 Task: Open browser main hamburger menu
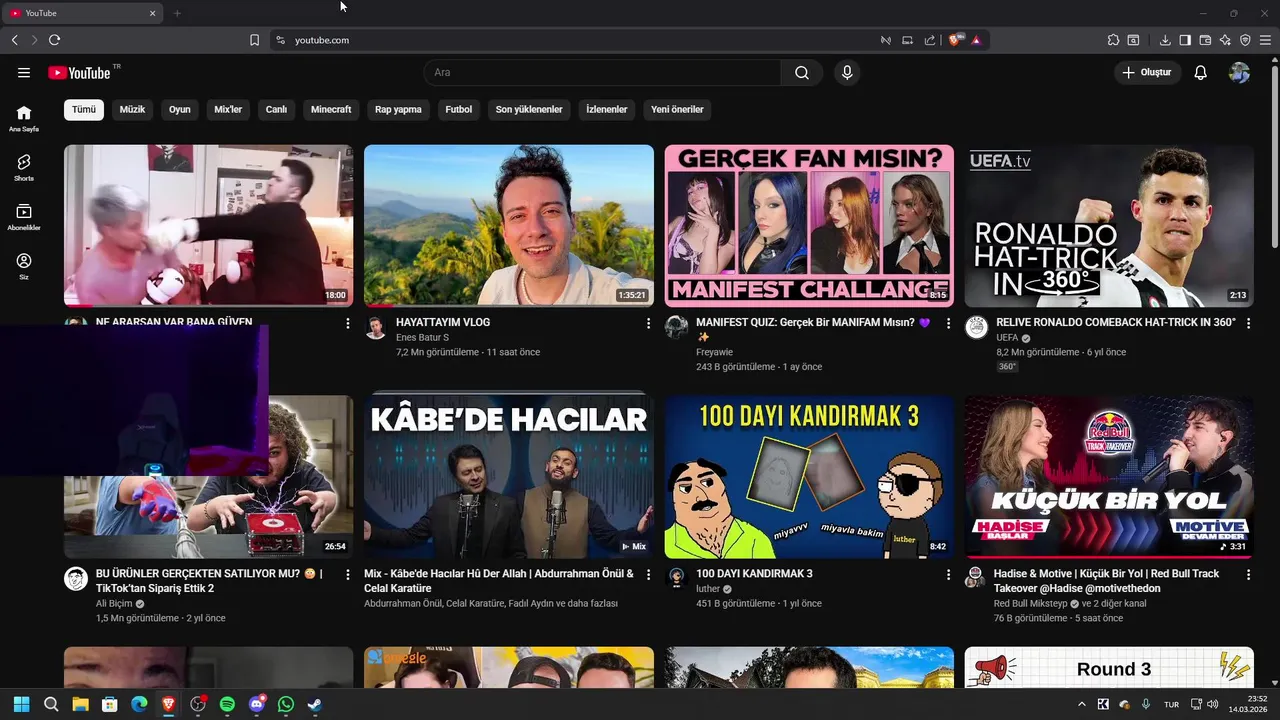(x=1265, y=40)
